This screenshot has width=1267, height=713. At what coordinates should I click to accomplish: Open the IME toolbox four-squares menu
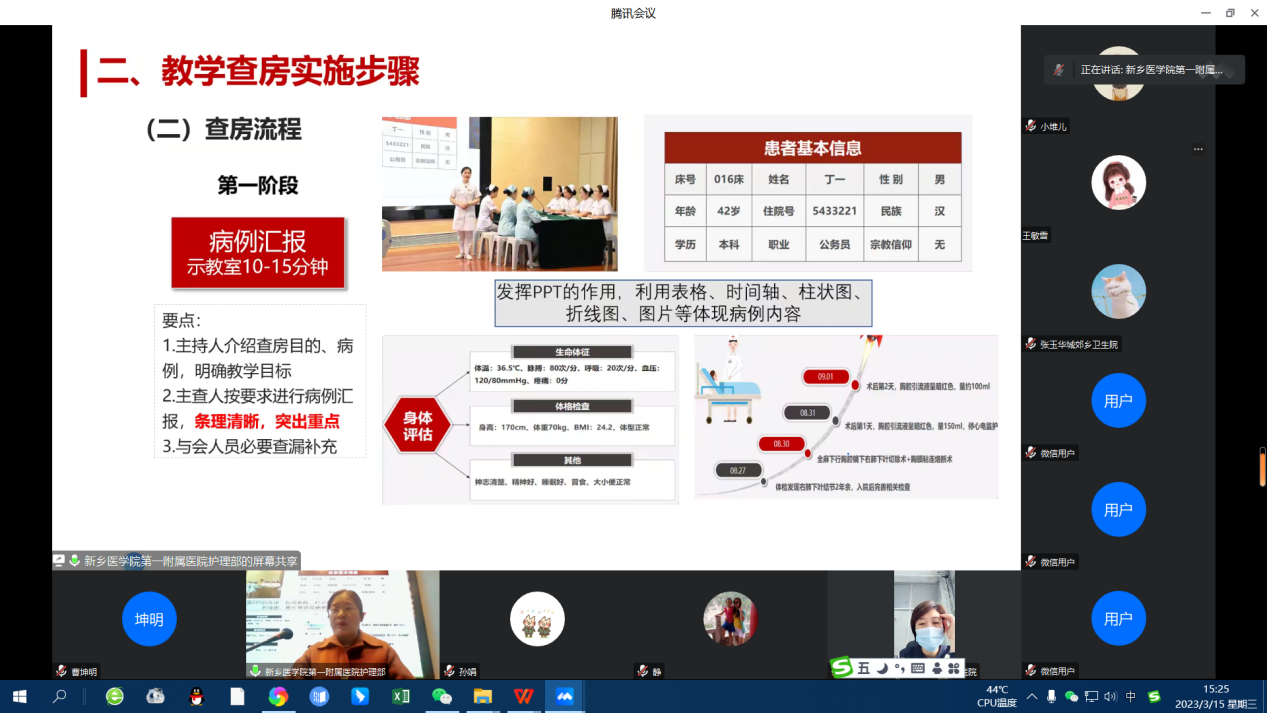953,668
